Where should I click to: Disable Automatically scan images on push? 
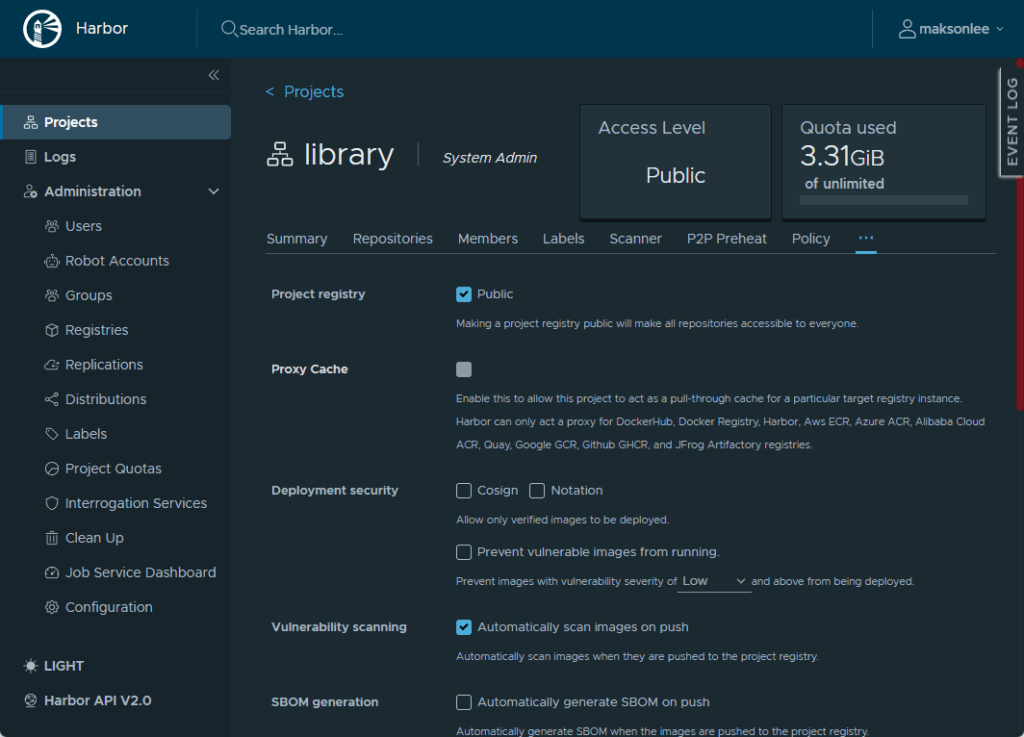tap(464, 627)
